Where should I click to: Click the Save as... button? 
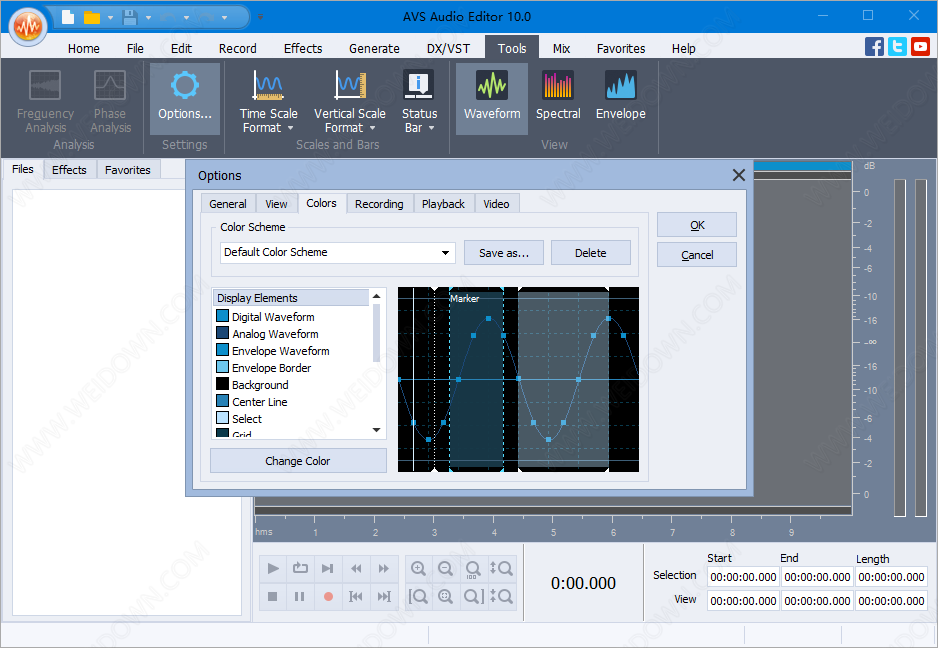[504, 253]
